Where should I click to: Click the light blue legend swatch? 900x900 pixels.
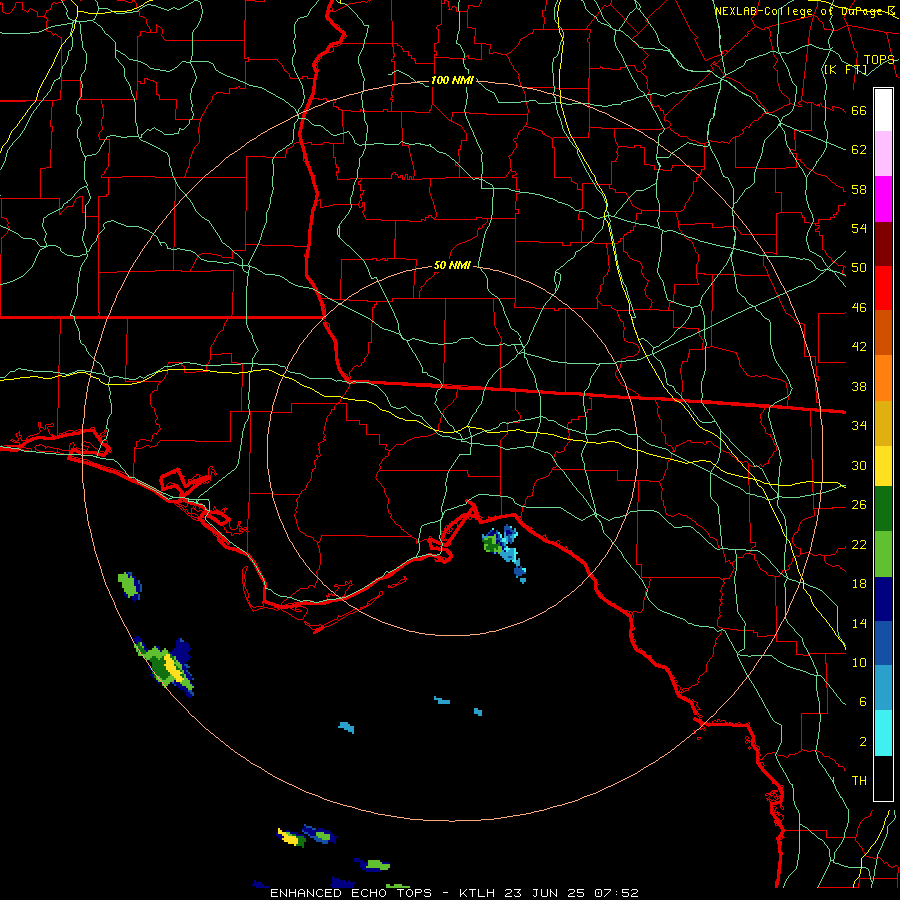pyautogui.click(x=883, y=688)
